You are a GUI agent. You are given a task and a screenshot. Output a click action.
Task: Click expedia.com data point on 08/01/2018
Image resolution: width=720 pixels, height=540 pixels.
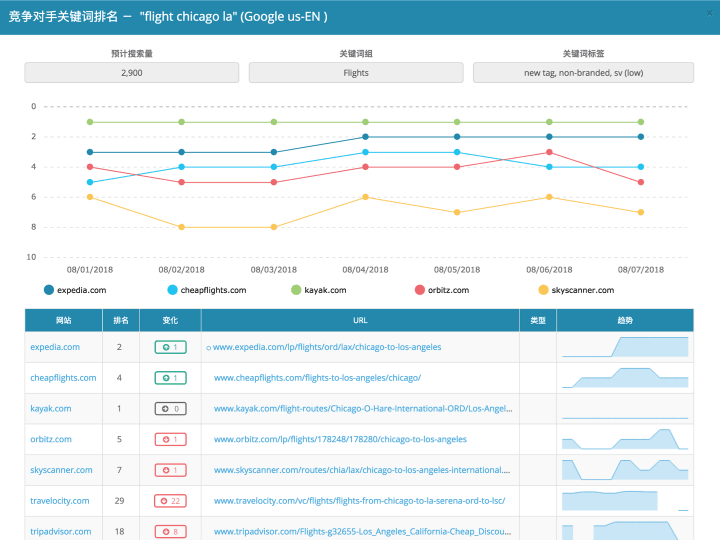[x=90, y=152]
